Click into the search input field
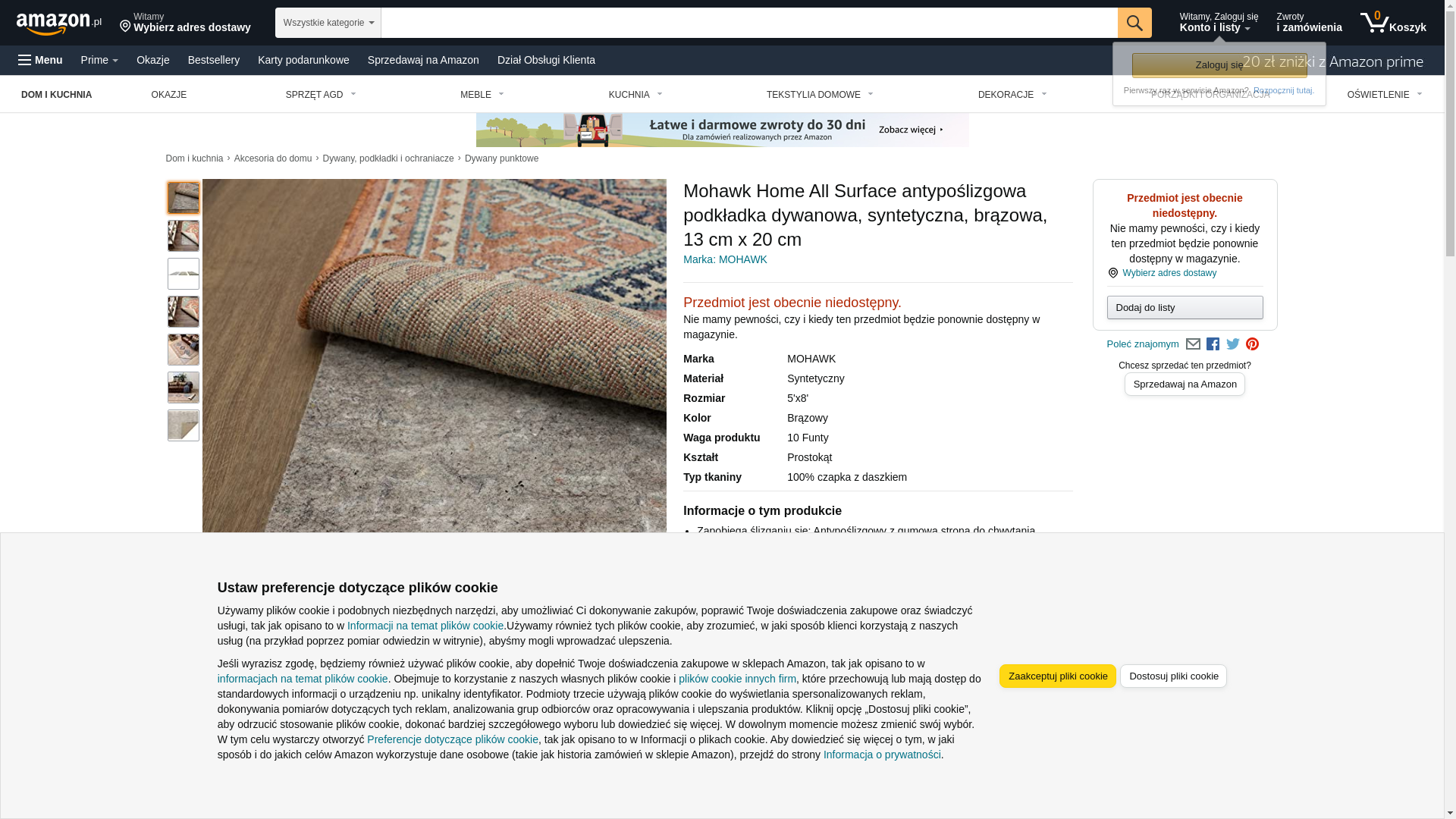Viewport: 1456px width, 819px height. pos(749,23)
